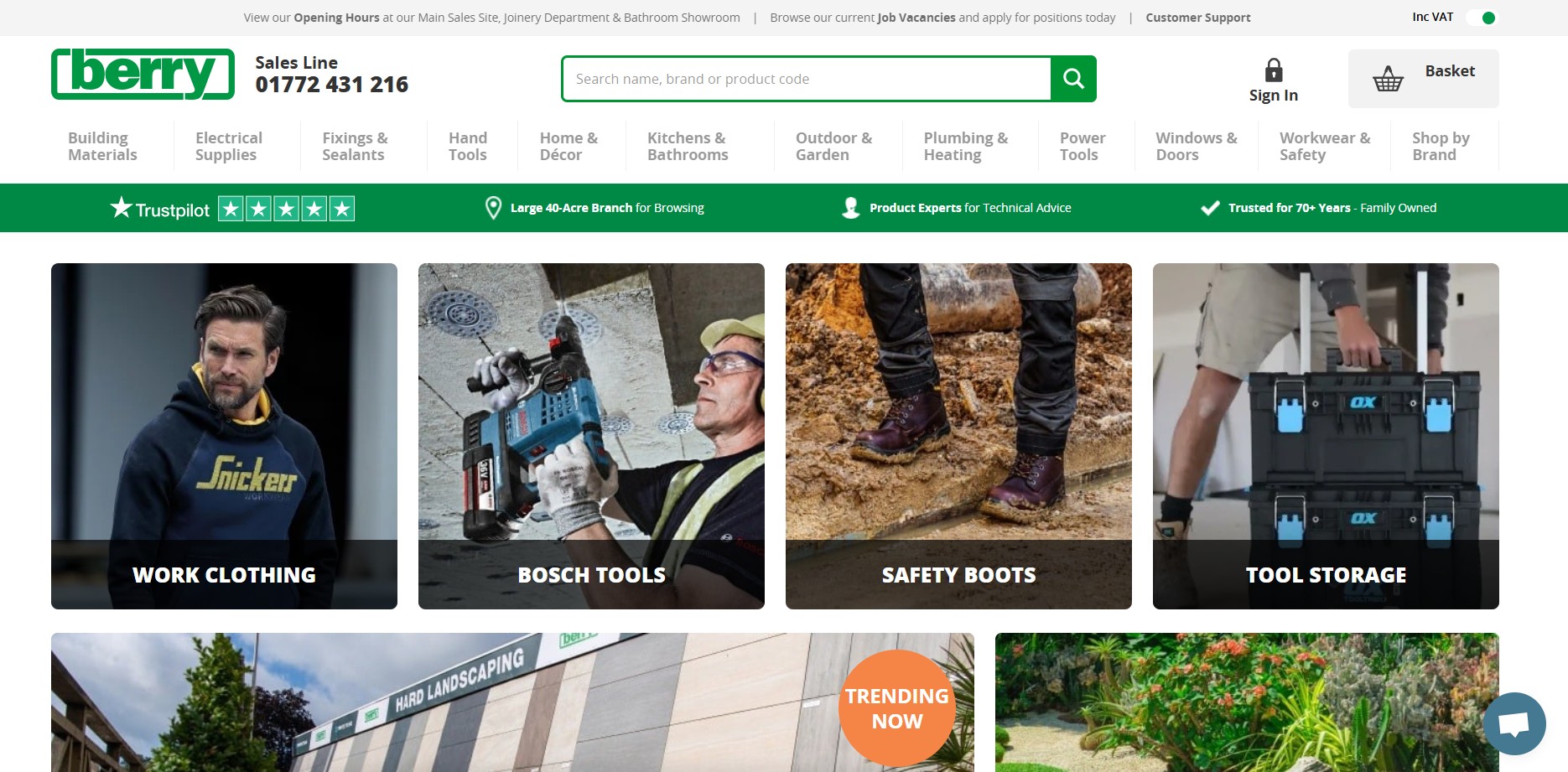This screenshot has height=772, width=1568.
Task: Open the Work Clothing tile
Action: [224, 436]
